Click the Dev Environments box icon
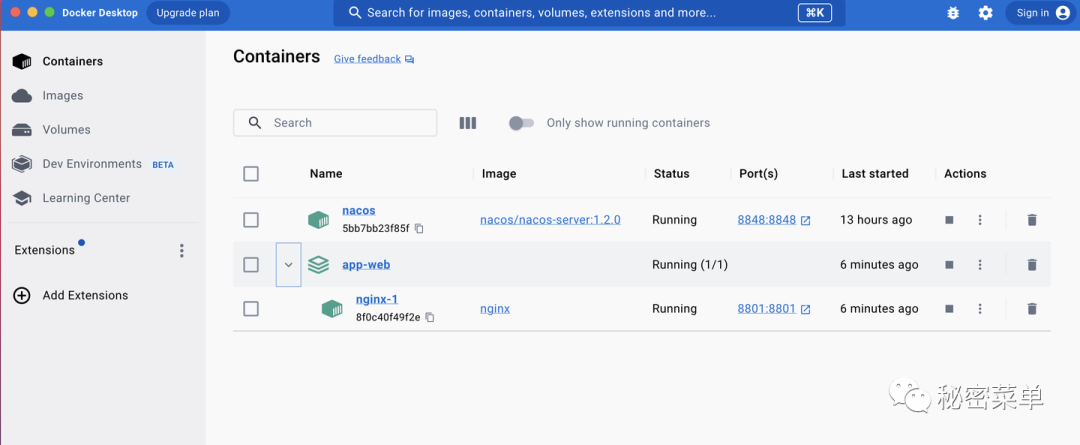1080x445 pixels. tap(22, 164)
